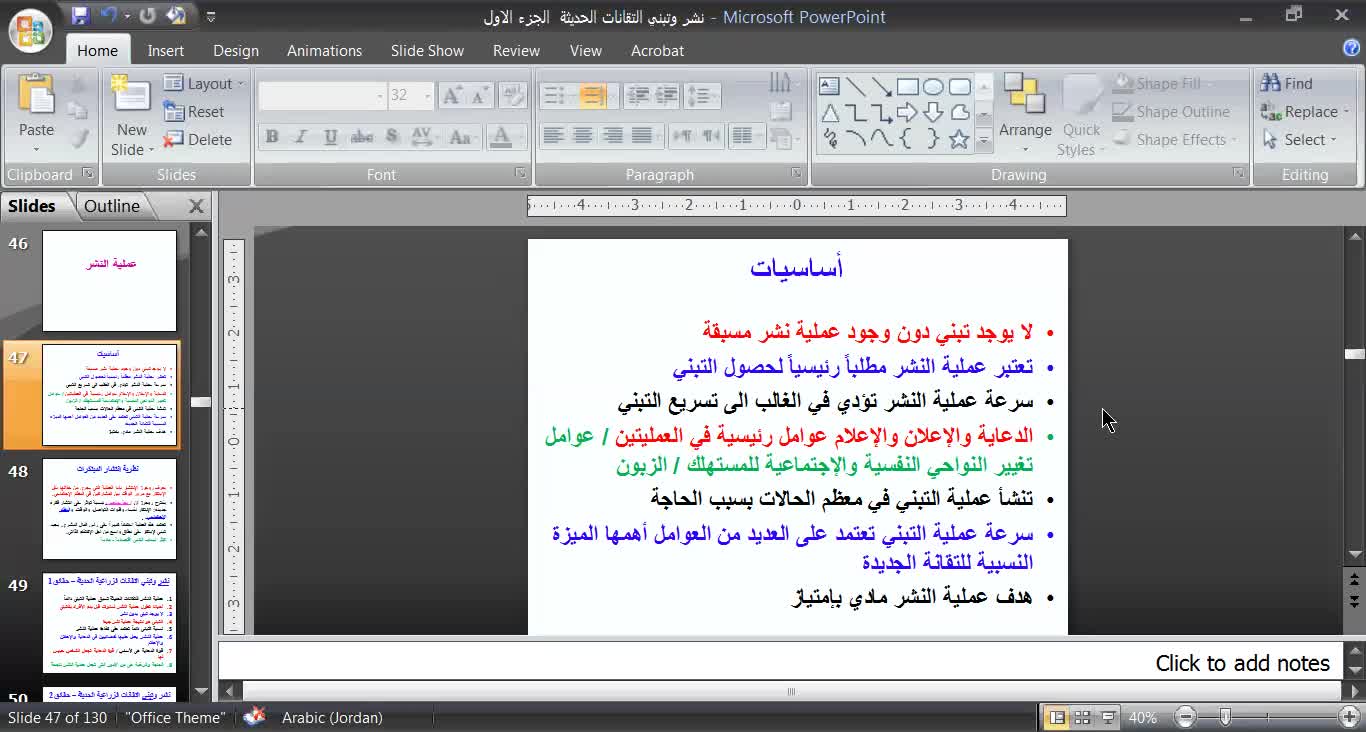The image size is (1366, 732).
Task: Select the Text Box shape
Action: pos(829,86)
